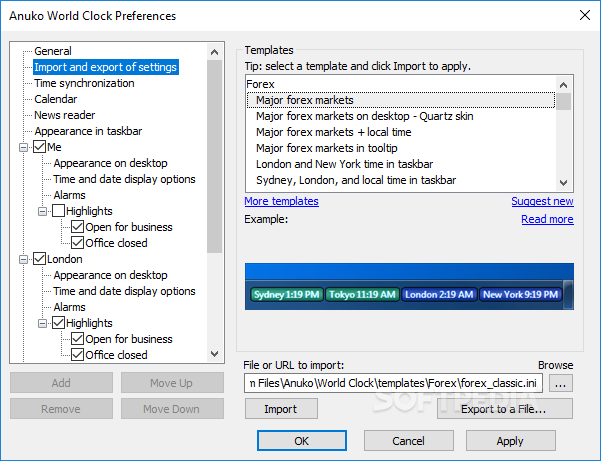Select Major forex markets on desktop - Quartz skin

coord(401,116)
